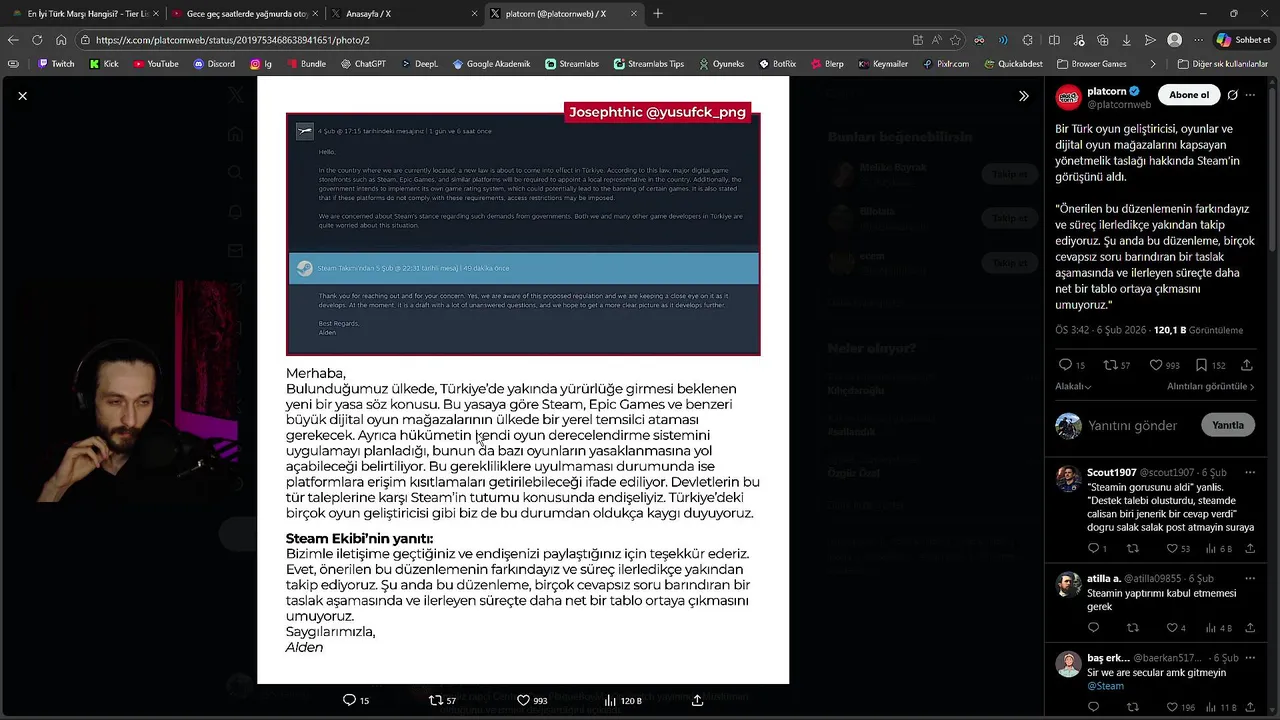1280x720 pixels.
Task: Click the Yanıtla reply button
Action: coord(1227,425)
